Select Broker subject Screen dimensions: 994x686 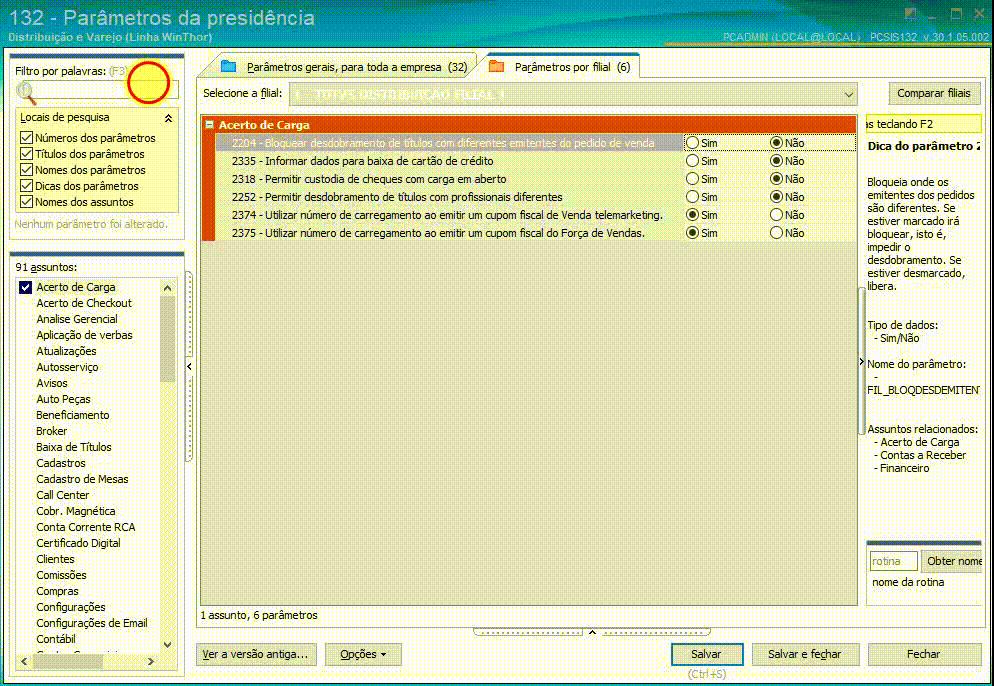pyautogui.click(x=51, y=431)
